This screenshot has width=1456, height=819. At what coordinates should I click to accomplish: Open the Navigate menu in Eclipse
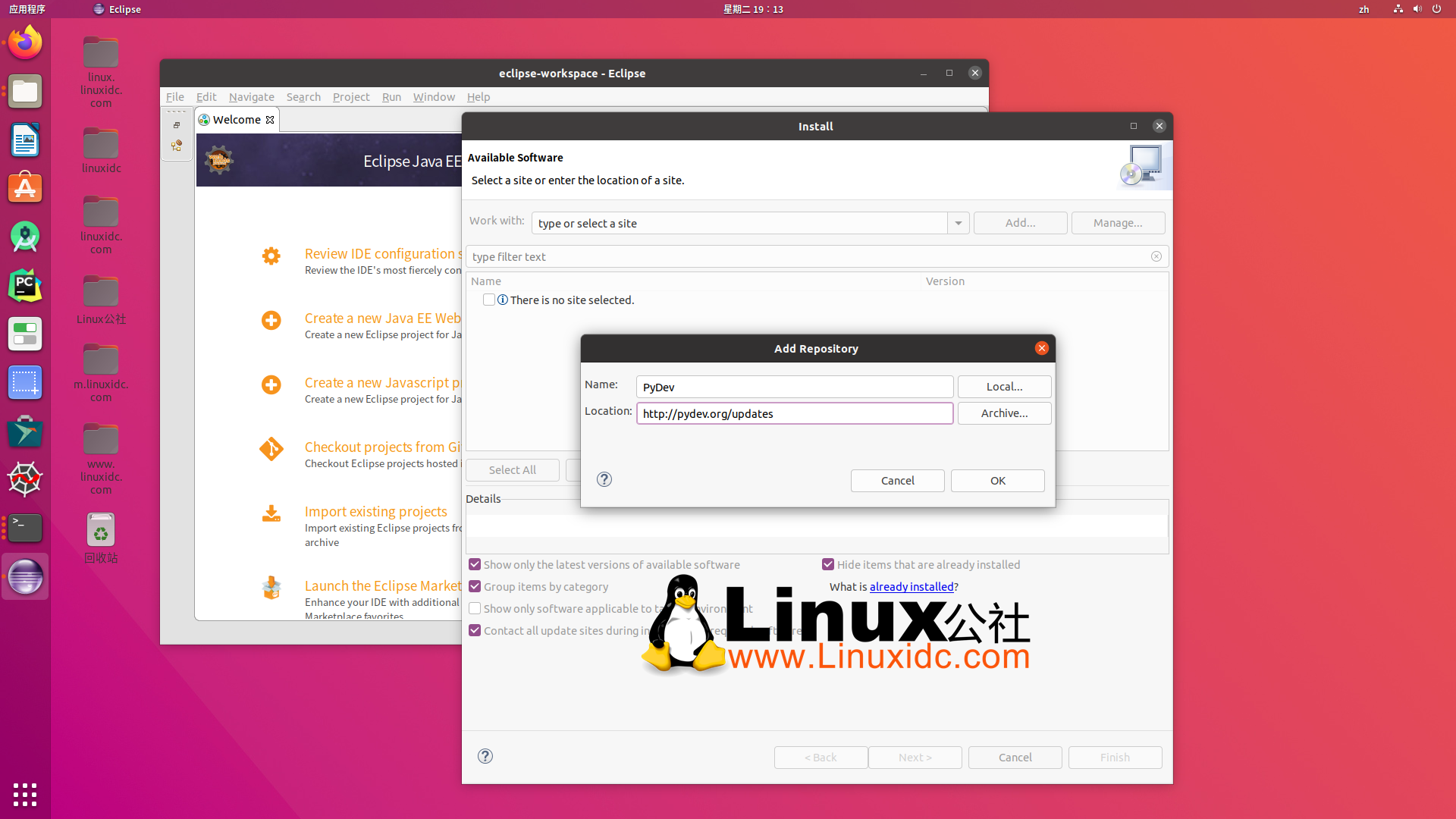[x=251, y=96]
